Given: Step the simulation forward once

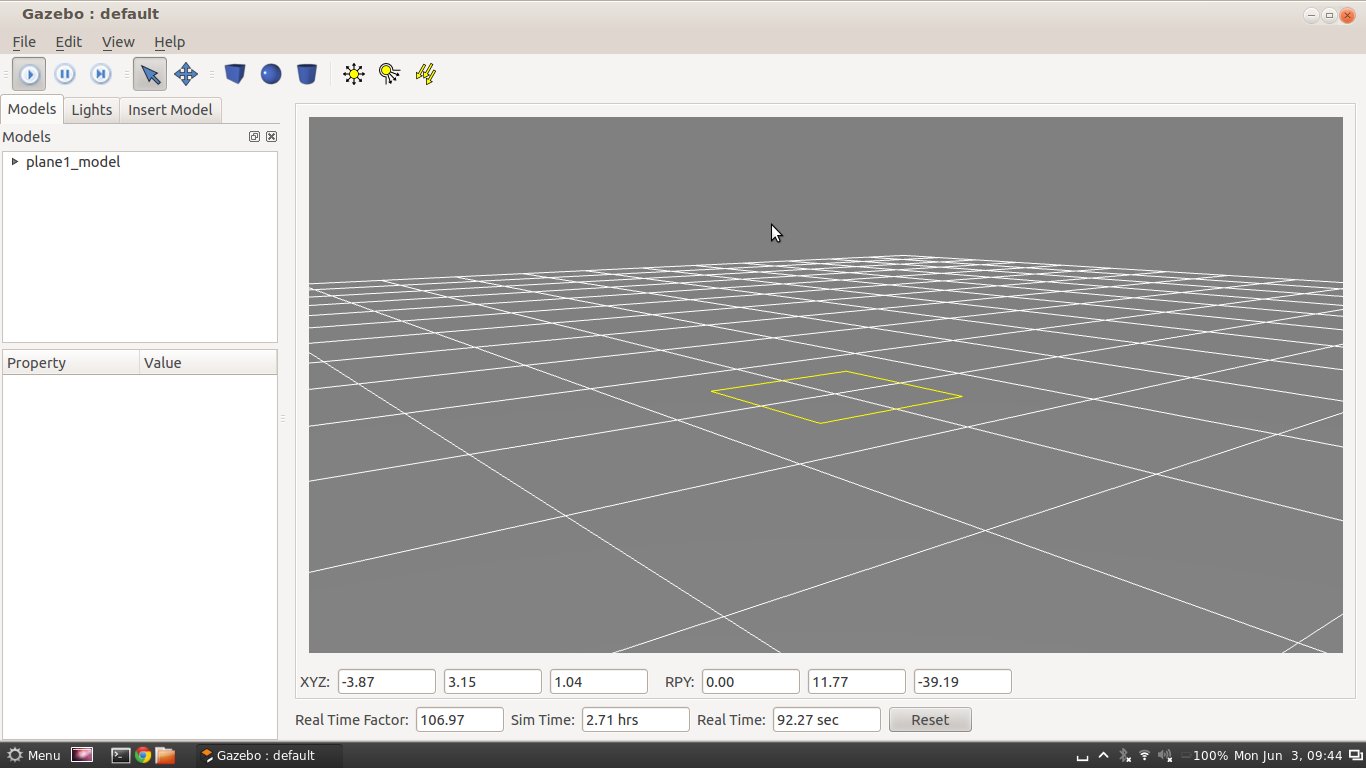Looking at the screenshot, I should click(101, 74).
